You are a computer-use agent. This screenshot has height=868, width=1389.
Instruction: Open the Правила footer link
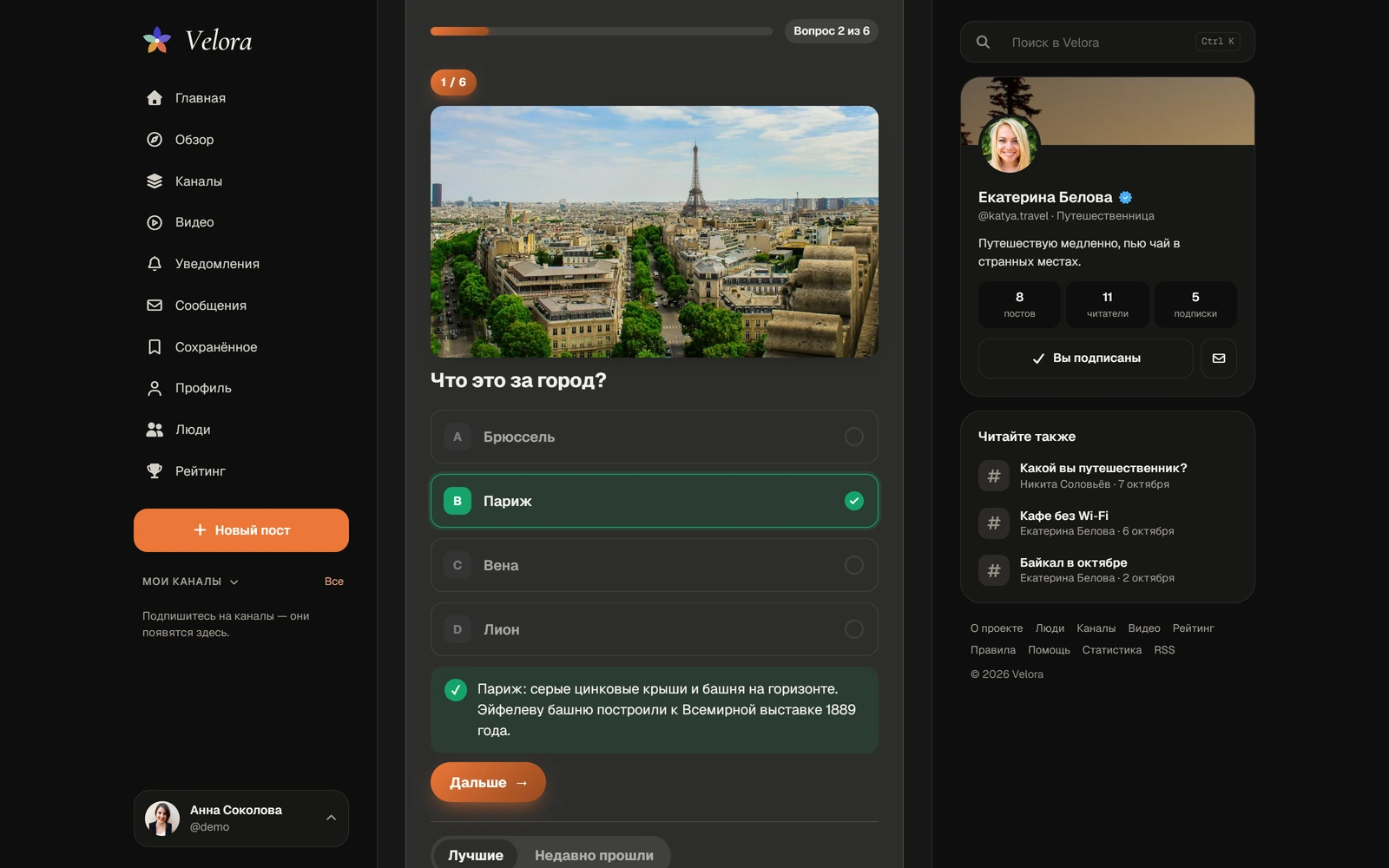click(993, 650)
